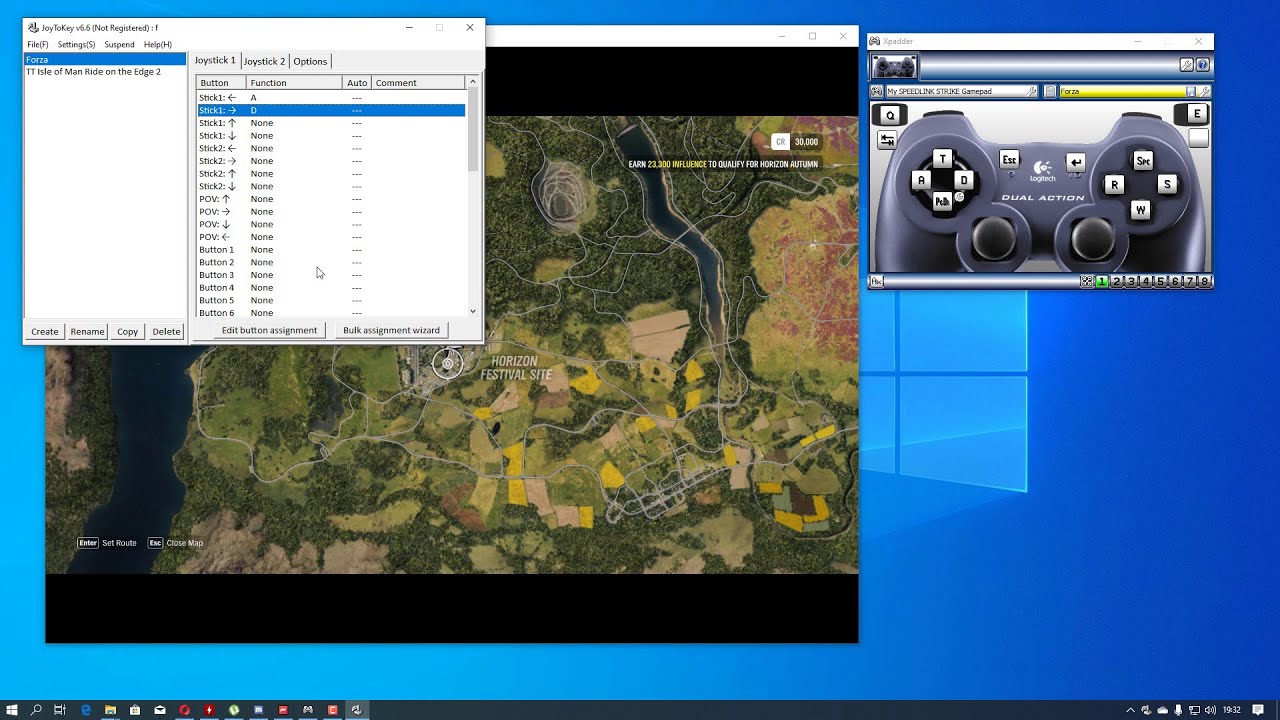The height and width of the screenshot is (720, 1280).
Task: Click the Enter arrow button assignment
Action: coord(1075,162)
